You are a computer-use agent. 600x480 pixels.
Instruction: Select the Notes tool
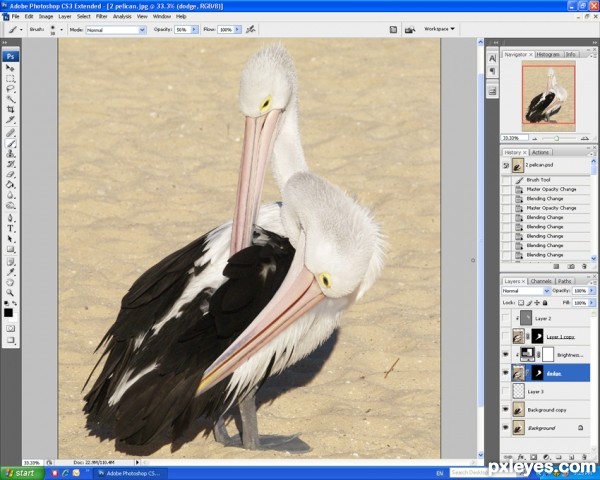[10, 262]
